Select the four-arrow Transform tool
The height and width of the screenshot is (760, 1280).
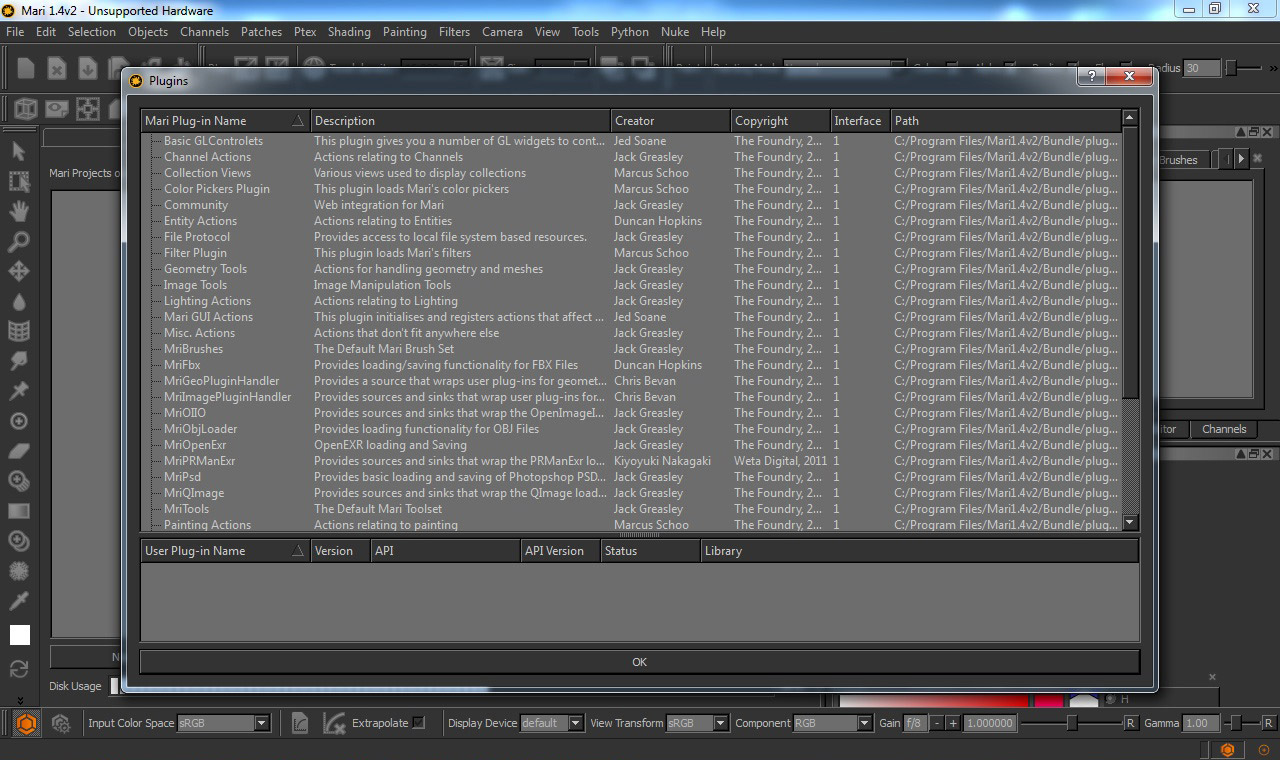[x=18, y=271]
